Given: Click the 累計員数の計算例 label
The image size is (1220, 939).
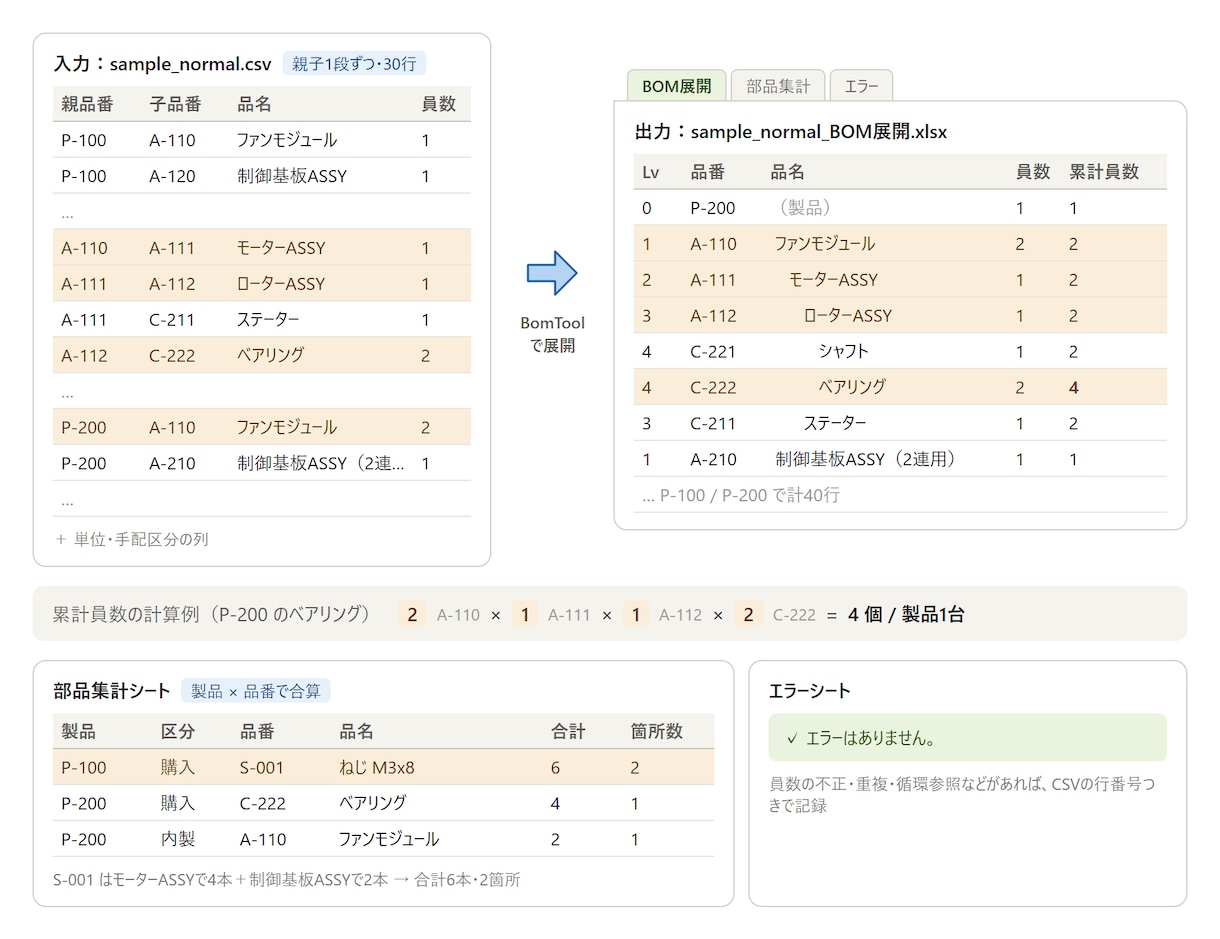Looking at the screenshot, I should tap(212, 614).
